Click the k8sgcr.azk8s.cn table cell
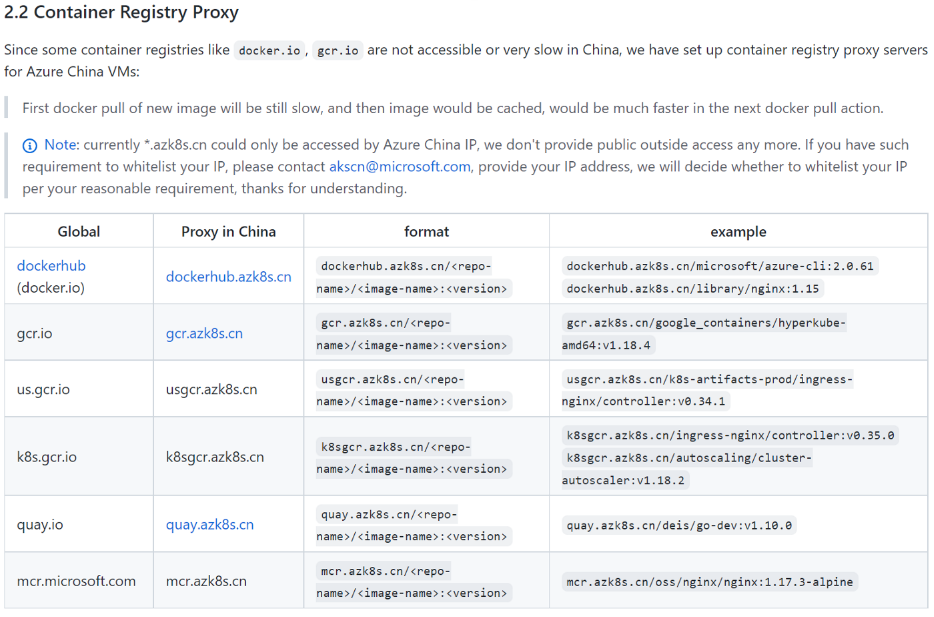Screen dimensions: 934x617 tap(229, 457)
